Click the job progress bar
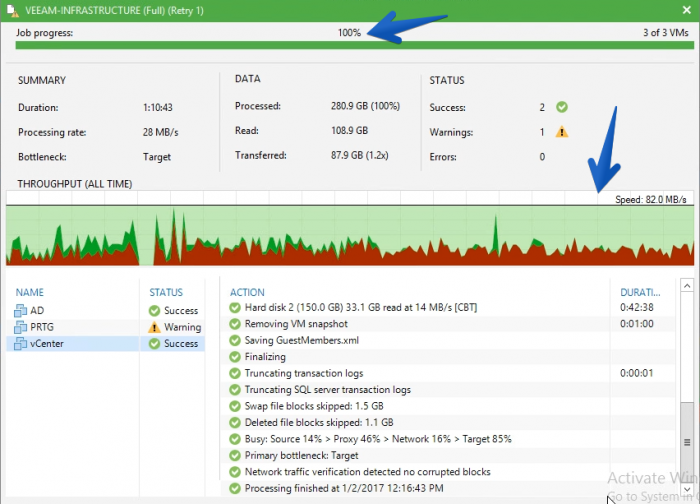The image size is (700, 504). 354,45
